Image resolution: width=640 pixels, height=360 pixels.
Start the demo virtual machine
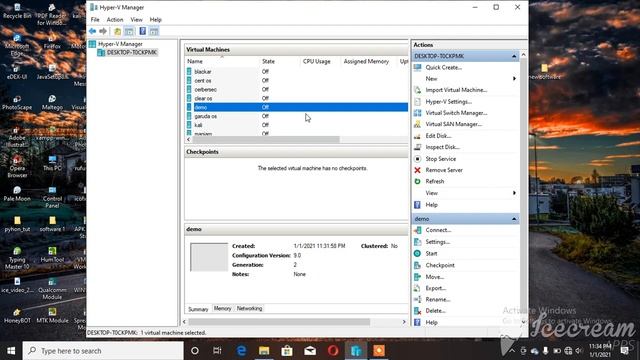tap(431, 253)
